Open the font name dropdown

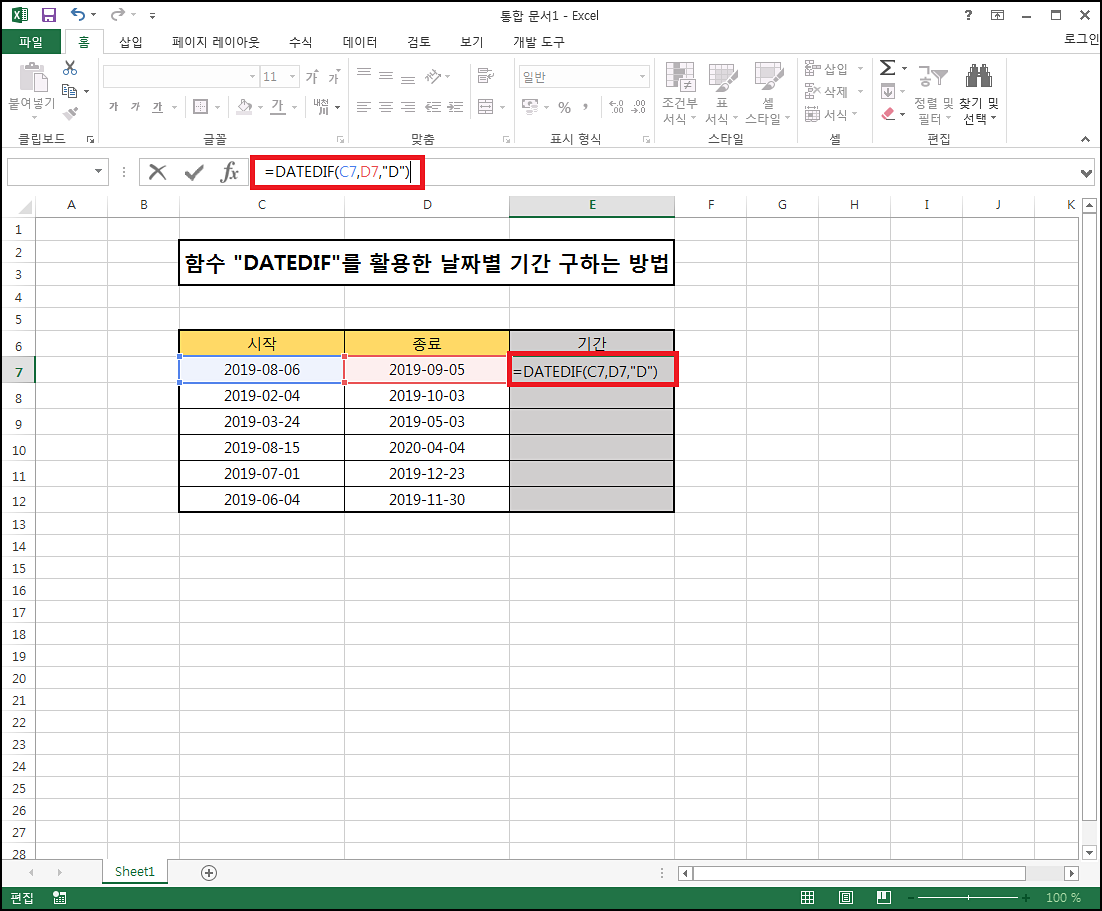tap(252, 77)
